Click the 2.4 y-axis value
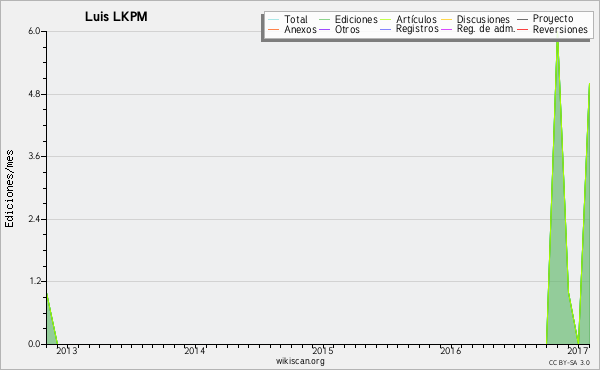The height and width of the screenshot is (370, 600). 34,219
